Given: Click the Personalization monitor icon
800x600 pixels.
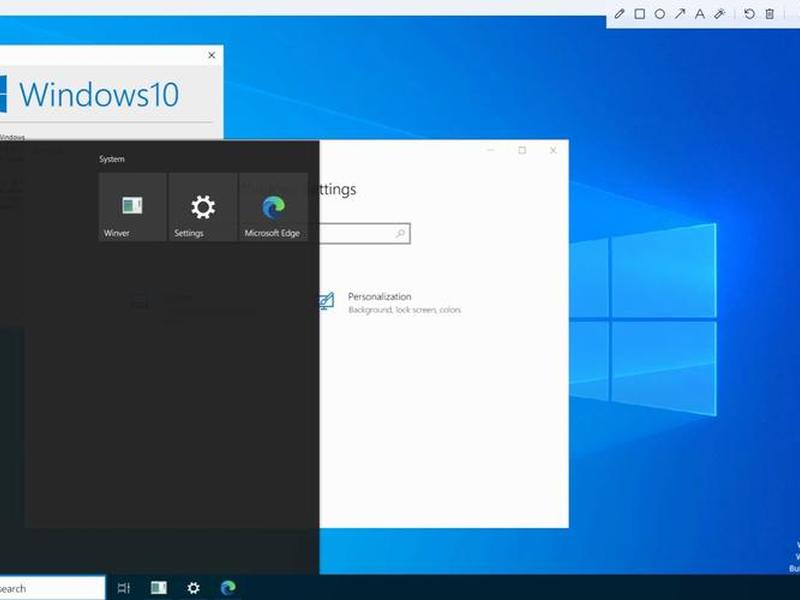Looking at the screenshot, I should pyautogui.click(x=327, y=301).
